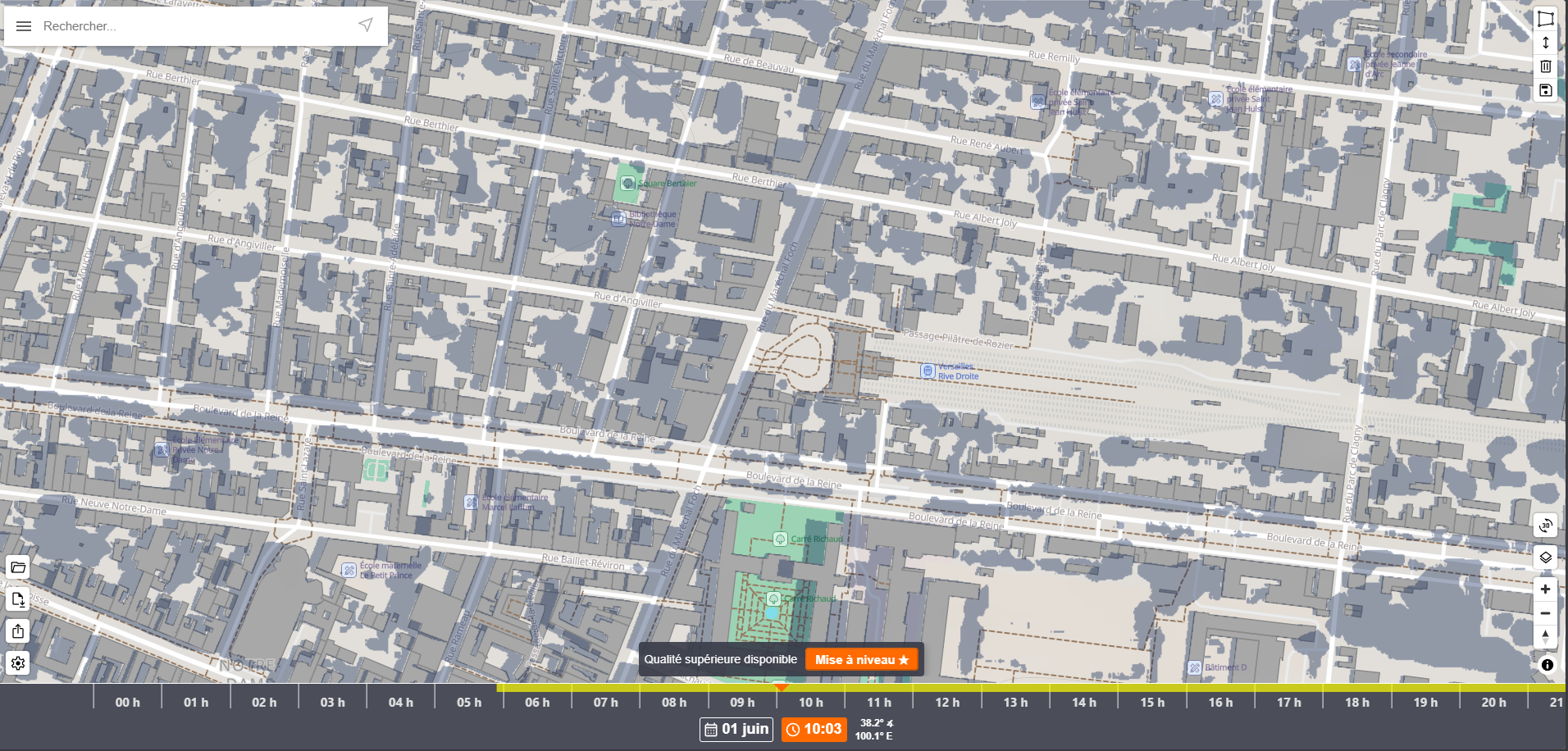Toggle the 3D view rotation button
The width and height of the screenshot is (1568, 751).
(1546, 525)
